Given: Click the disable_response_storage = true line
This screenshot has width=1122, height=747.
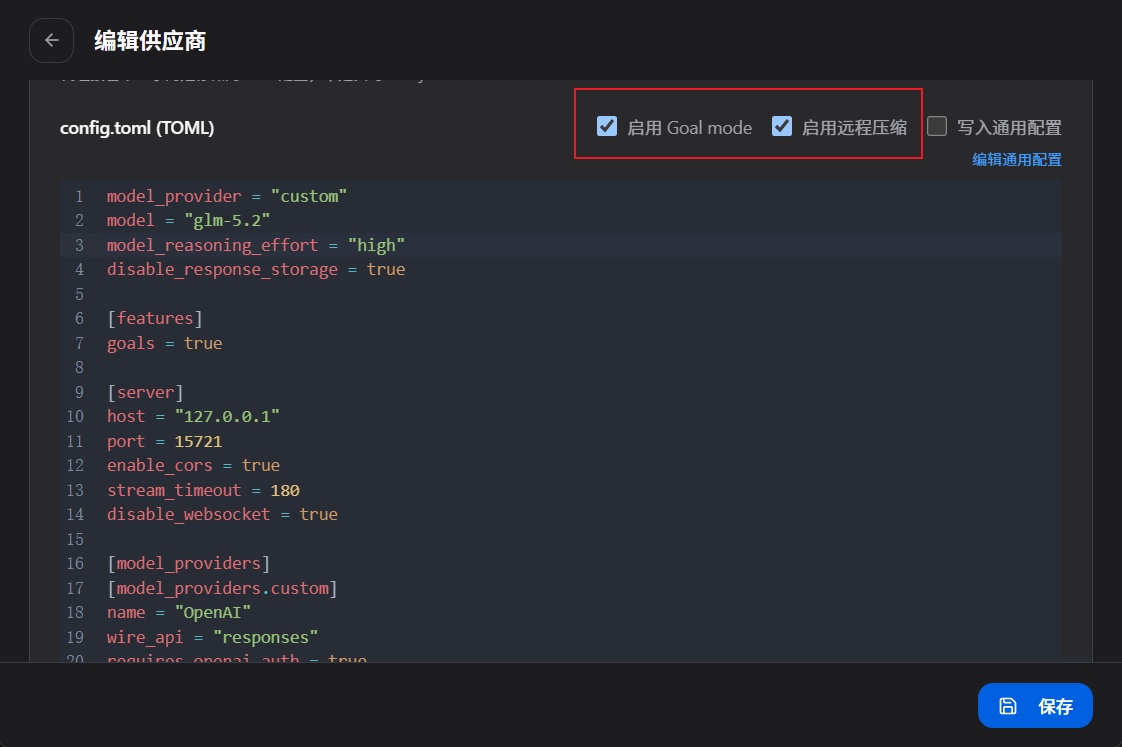Looking at the screenshot, I should [x=256, y=269].
